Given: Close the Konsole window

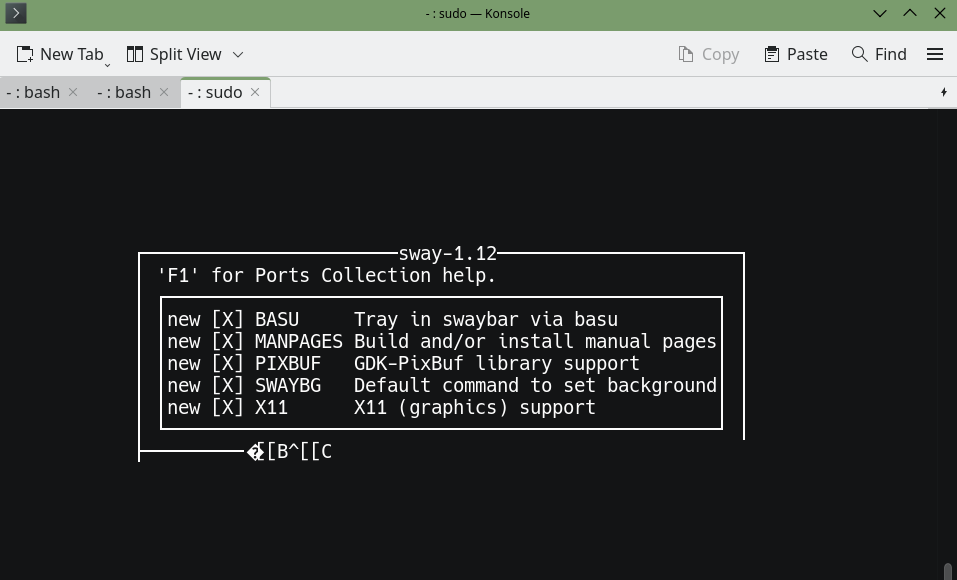Looking at the screenshot, I should tap(940, 13).
